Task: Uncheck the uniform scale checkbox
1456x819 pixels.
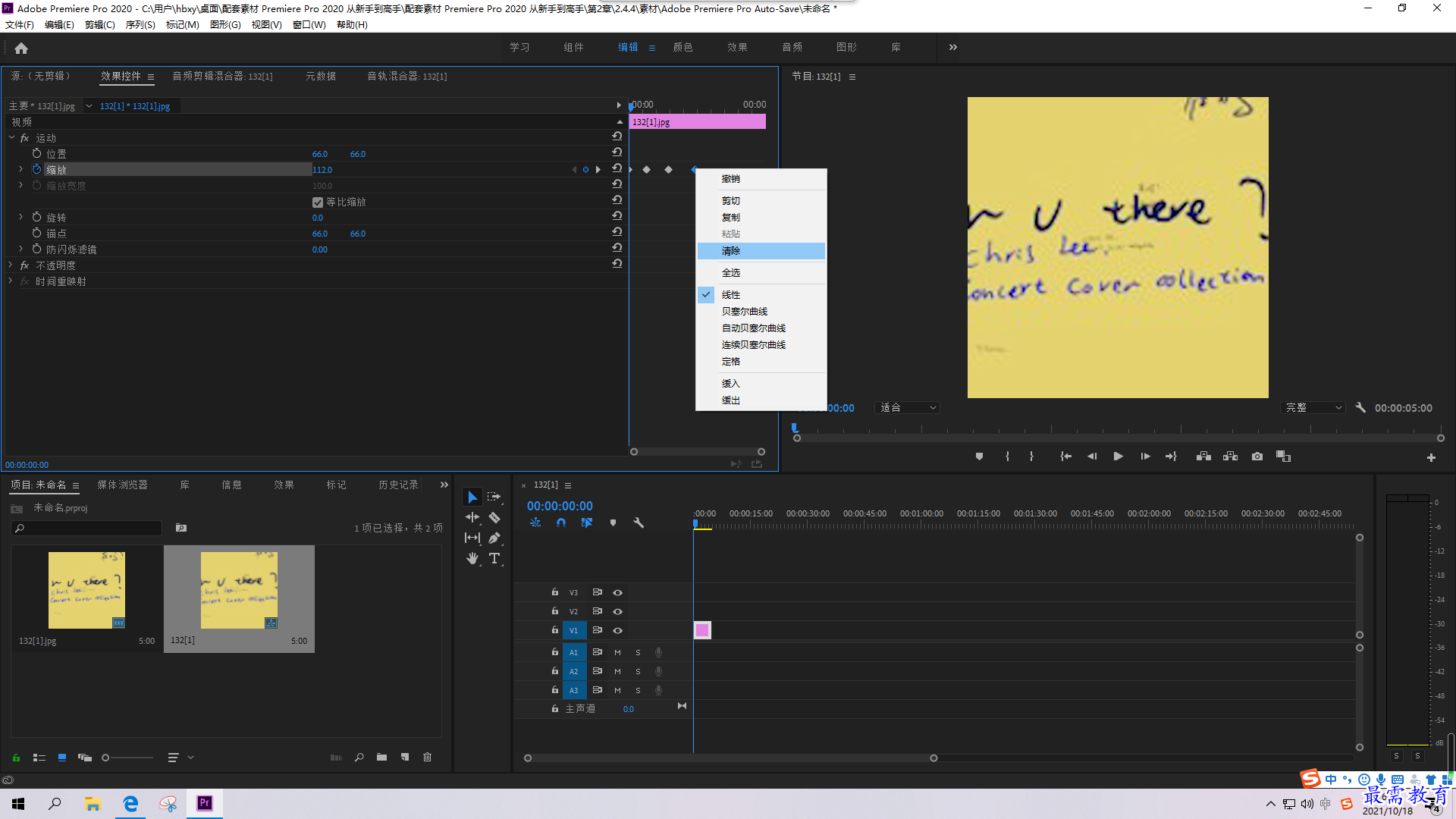Action: pyautogui.click(x=318, y=202)
